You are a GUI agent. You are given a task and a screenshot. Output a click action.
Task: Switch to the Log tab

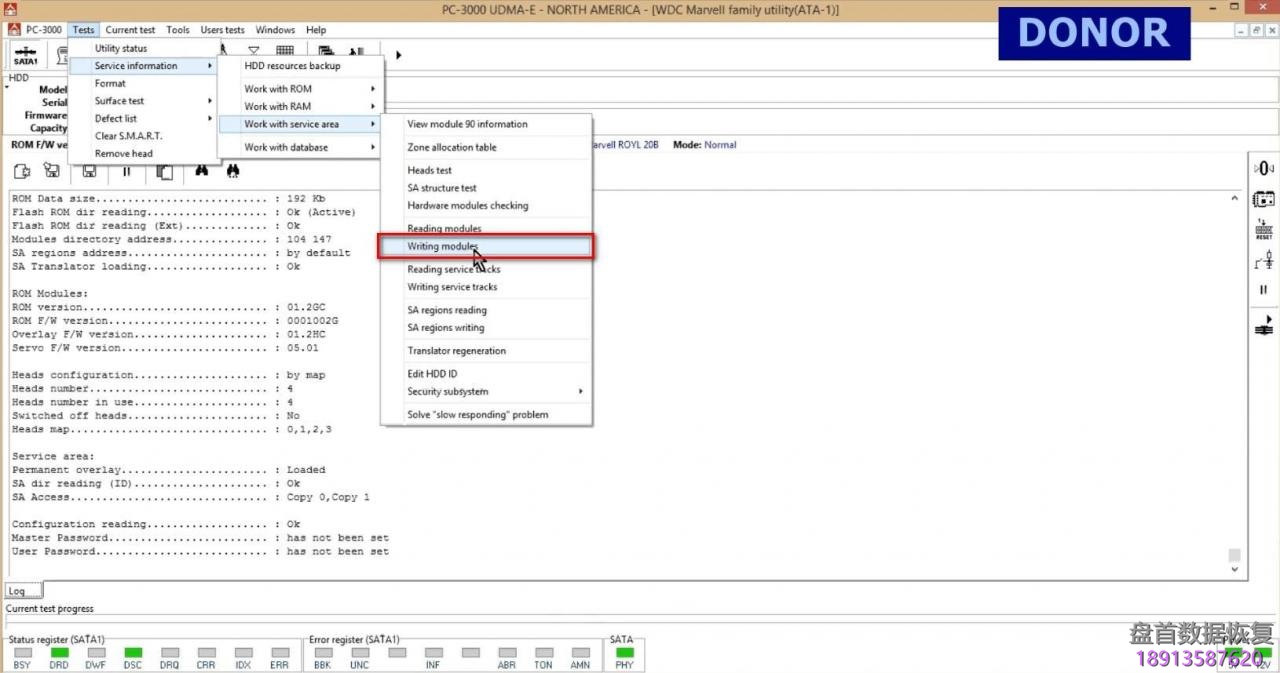tap(17, 591)
